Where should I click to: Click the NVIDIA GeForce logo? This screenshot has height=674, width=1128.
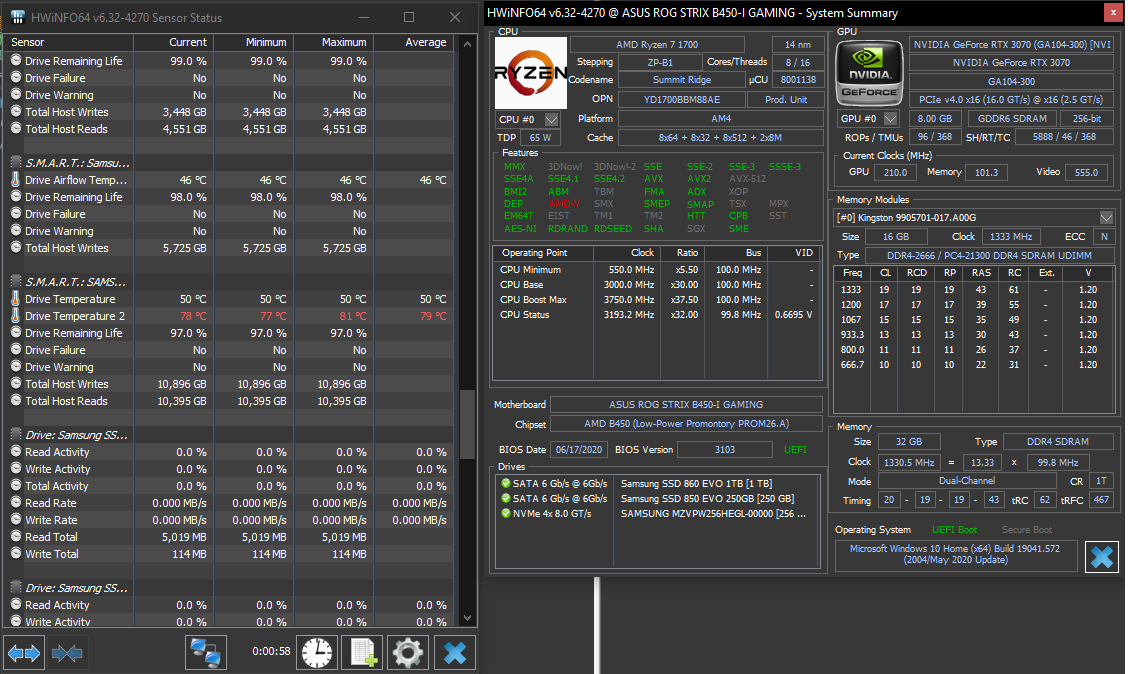(x=869, y=73)
